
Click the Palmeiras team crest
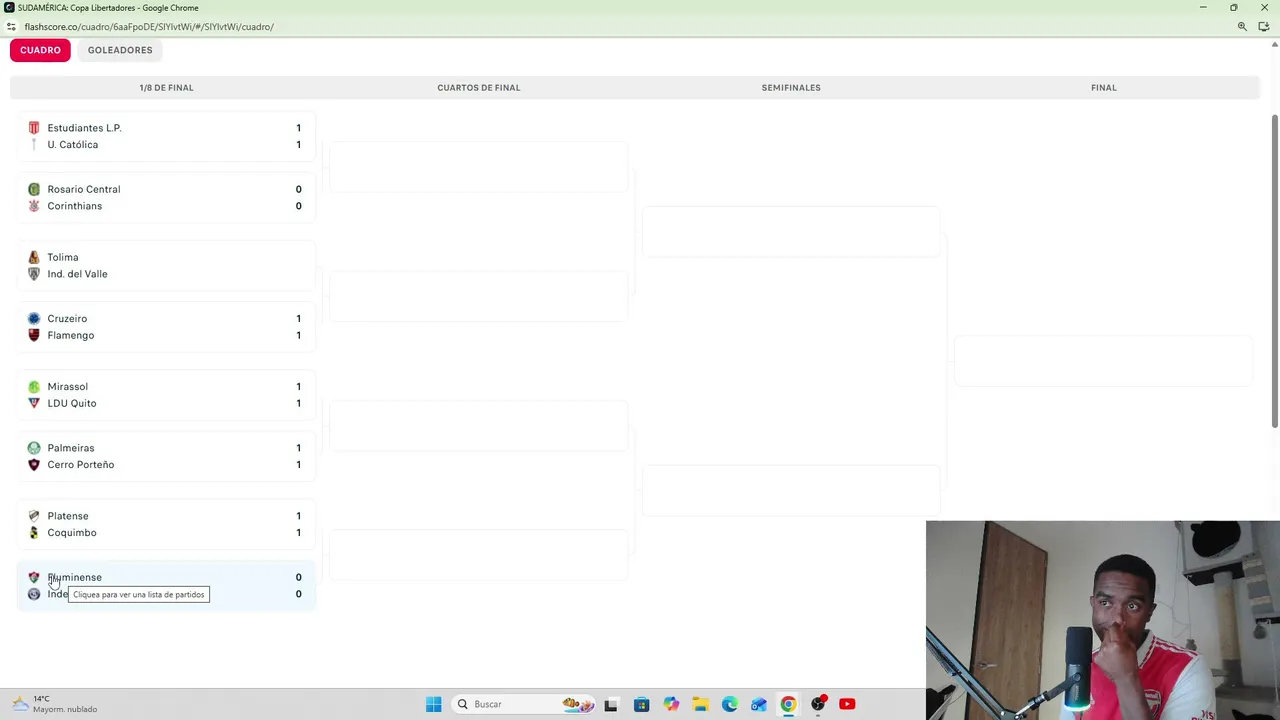(34, 448)
